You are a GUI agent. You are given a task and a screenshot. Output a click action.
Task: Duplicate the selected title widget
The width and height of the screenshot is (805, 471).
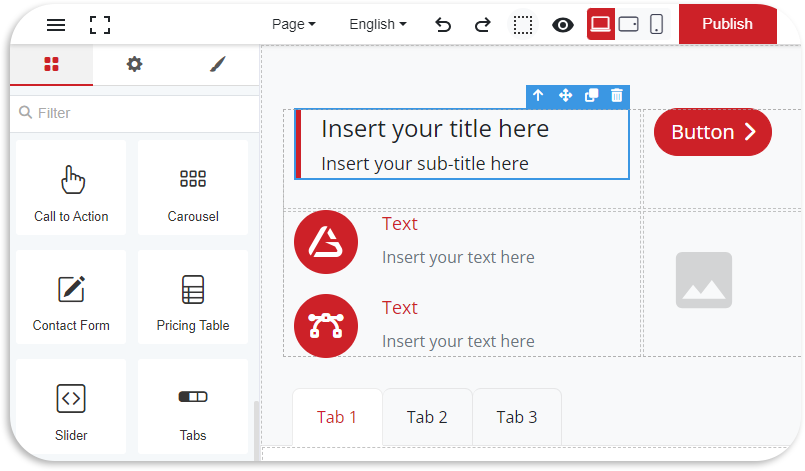(591, 96)
